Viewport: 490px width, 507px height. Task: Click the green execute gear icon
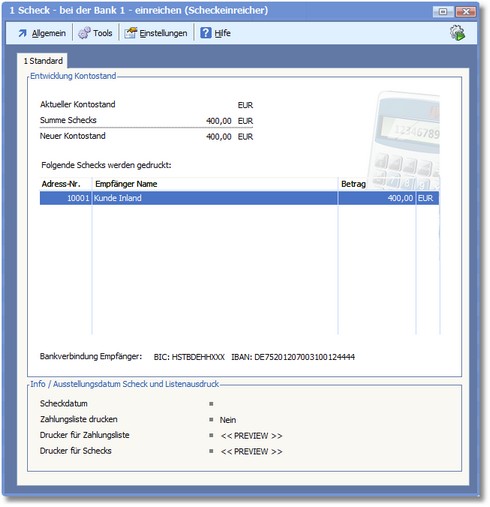pyautogui.click(x=457, y=33)
